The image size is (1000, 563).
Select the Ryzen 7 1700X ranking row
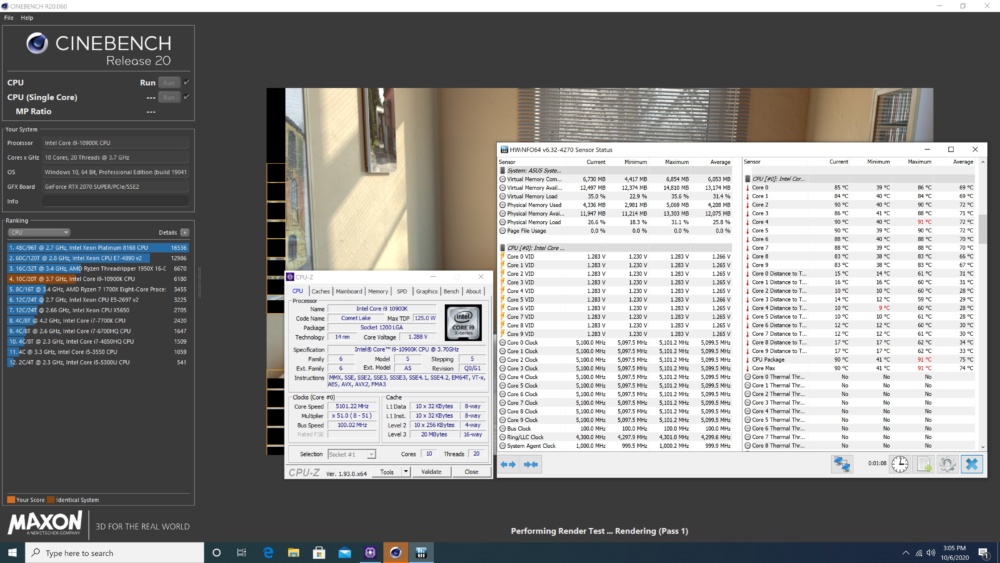click(x=98, y=289)
